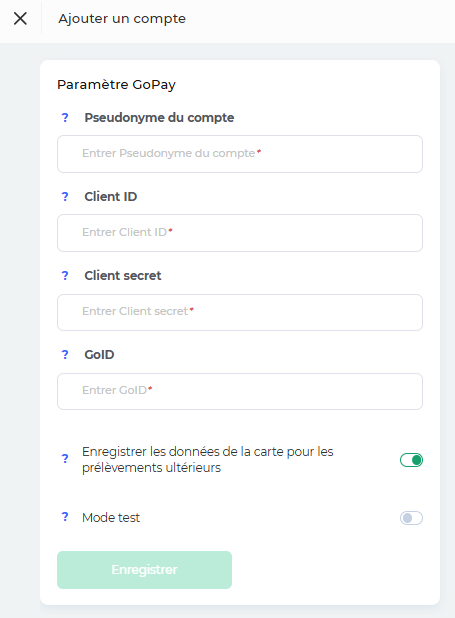
Task: Click the Client secret label text
Action: pos(123,275)
